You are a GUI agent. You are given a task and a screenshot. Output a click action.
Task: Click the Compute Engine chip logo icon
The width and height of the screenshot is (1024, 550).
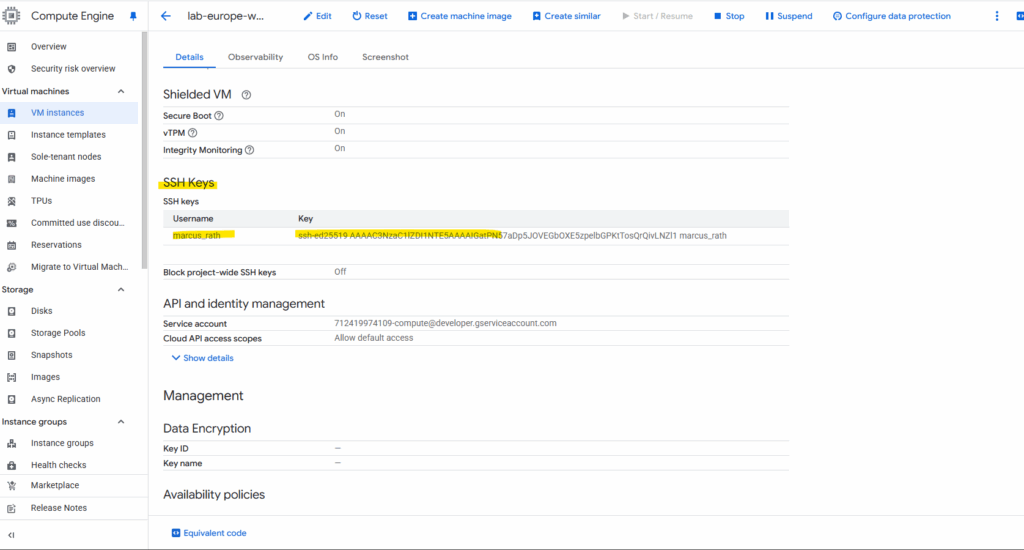coord(11,15)
